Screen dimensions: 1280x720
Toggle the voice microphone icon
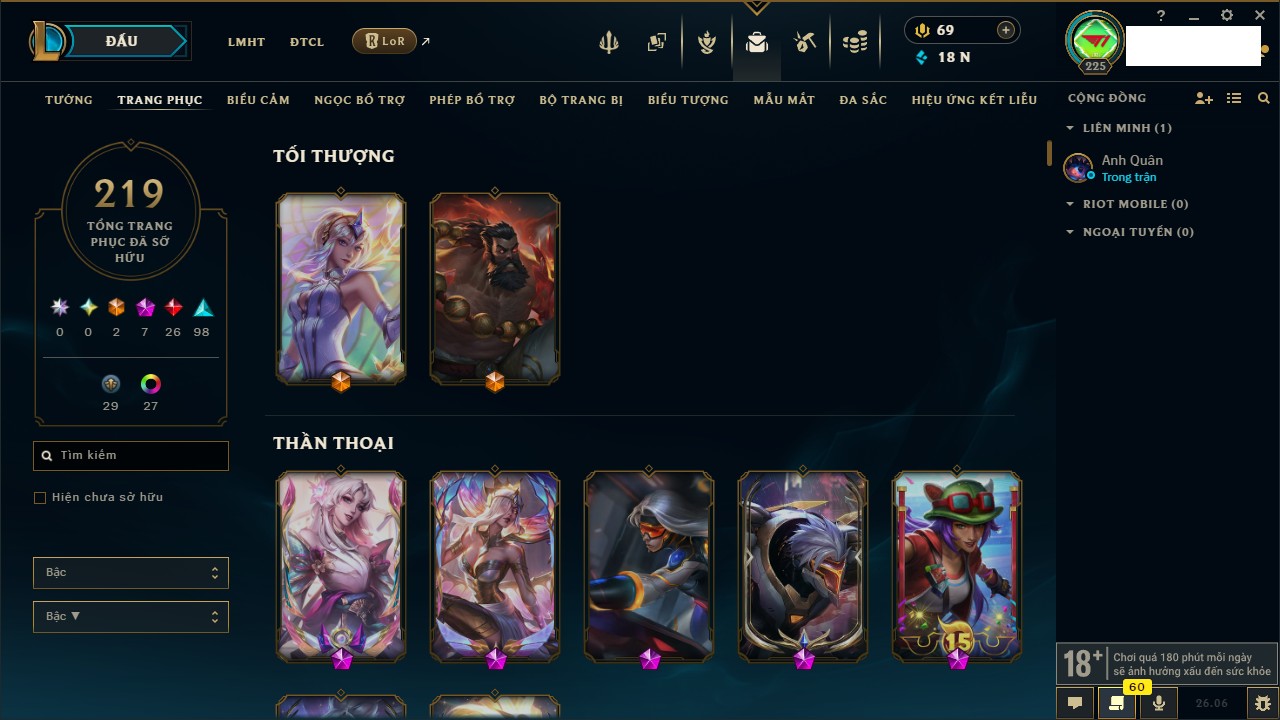coord(1159,703)
